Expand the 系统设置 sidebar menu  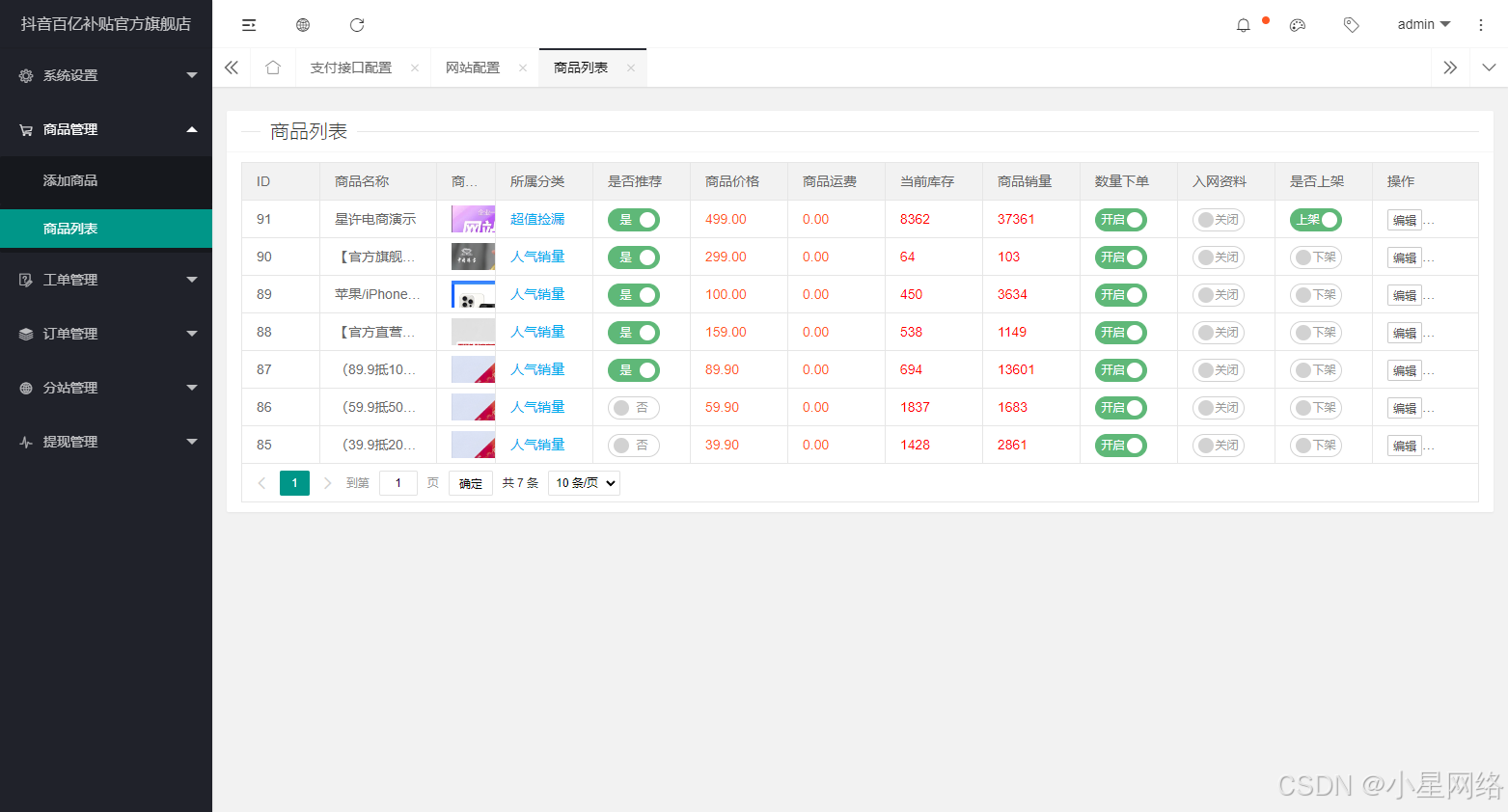pos(106,75)
